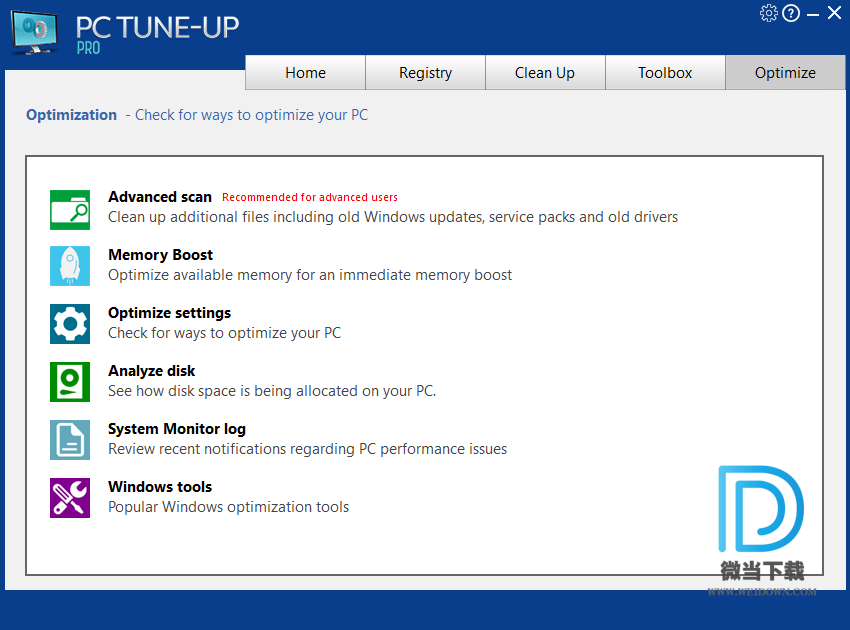Click the 'Optimization' heading text
Viewport: 850px width, 630px height.
pos(72,115)
